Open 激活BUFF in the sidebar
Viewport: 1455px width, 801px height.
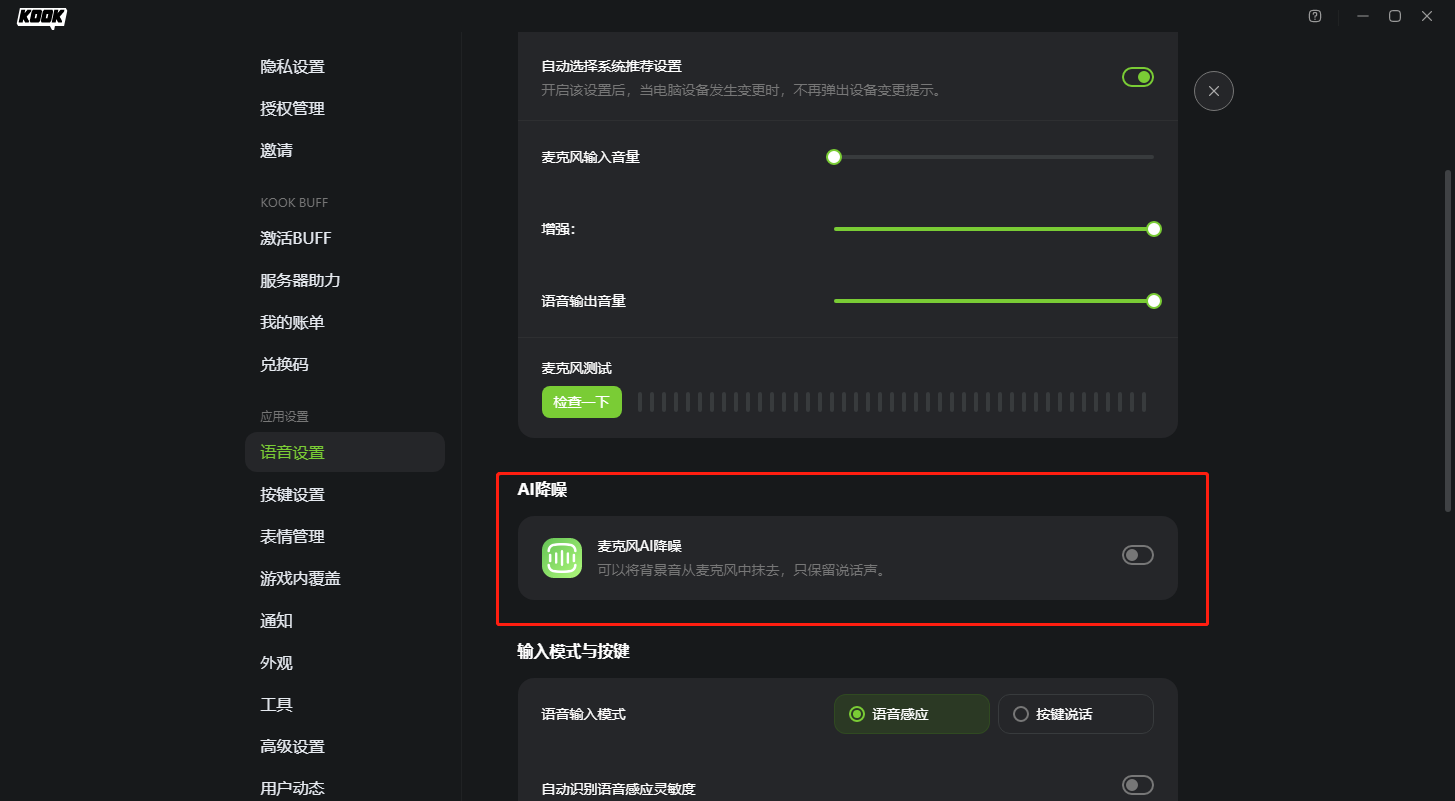[345, 239]
